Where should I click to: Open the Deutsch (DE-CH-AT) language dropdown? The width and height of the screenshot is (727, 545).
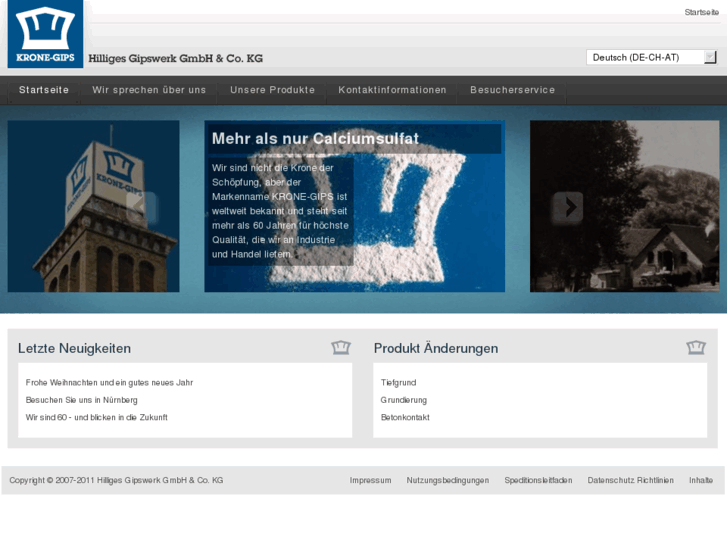(x=651, y=58)
